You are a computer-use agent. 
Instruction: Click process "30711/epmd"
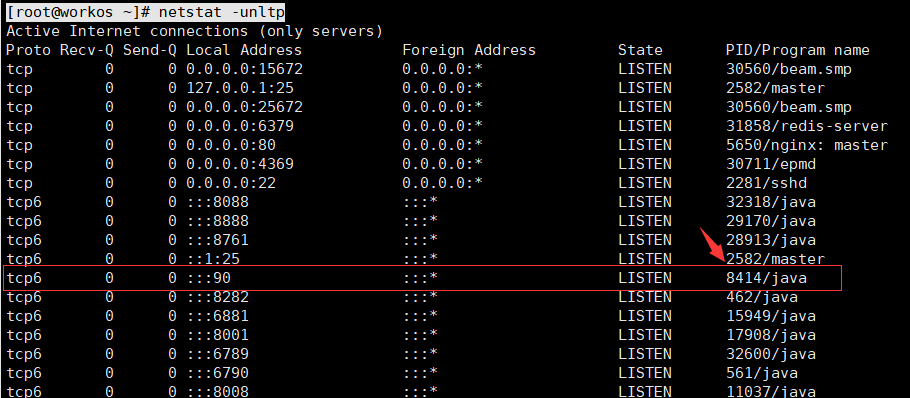pyautogui.click(x=771, y=164)
